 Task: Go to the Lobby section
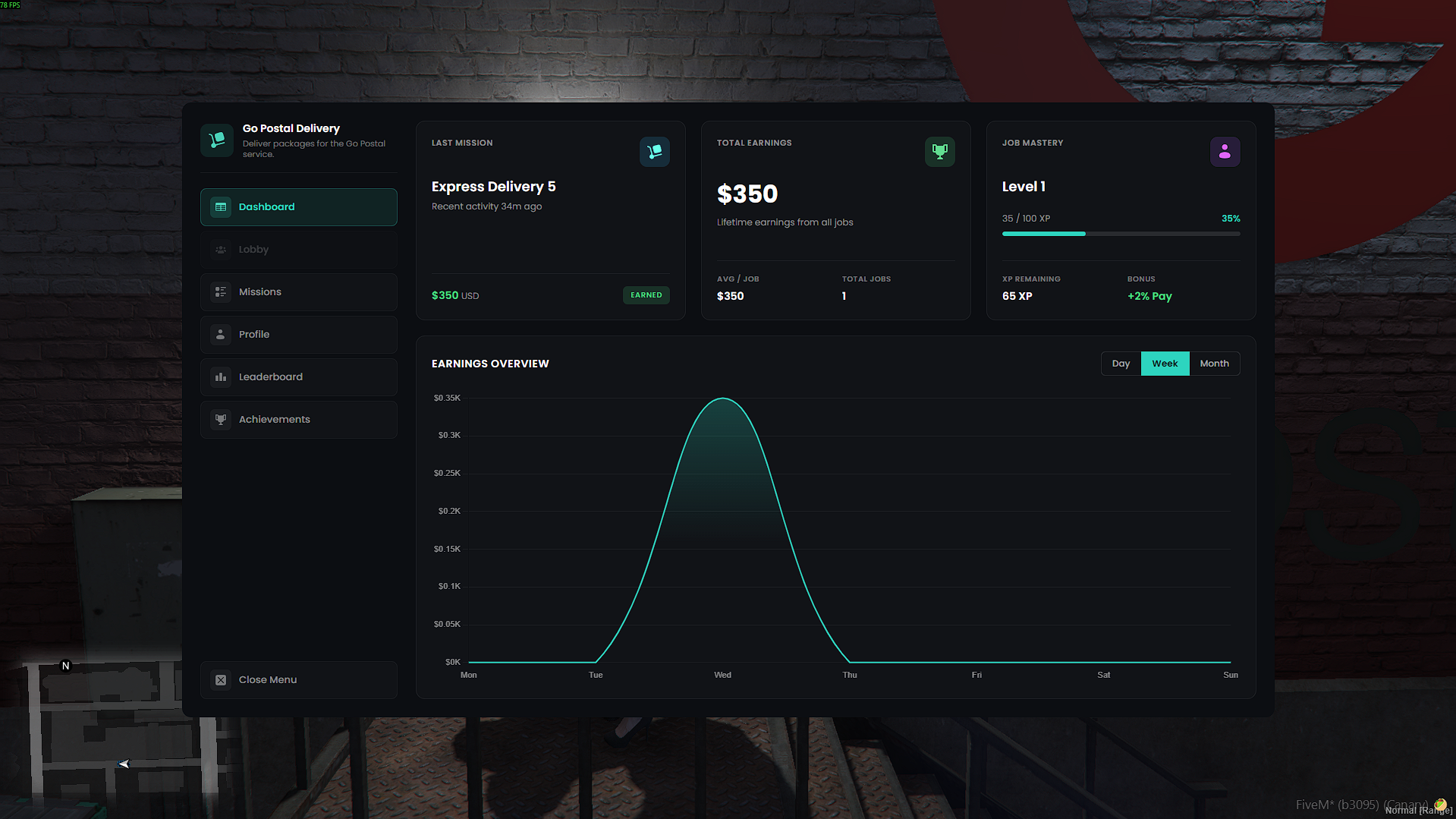(x=299, y=250)
